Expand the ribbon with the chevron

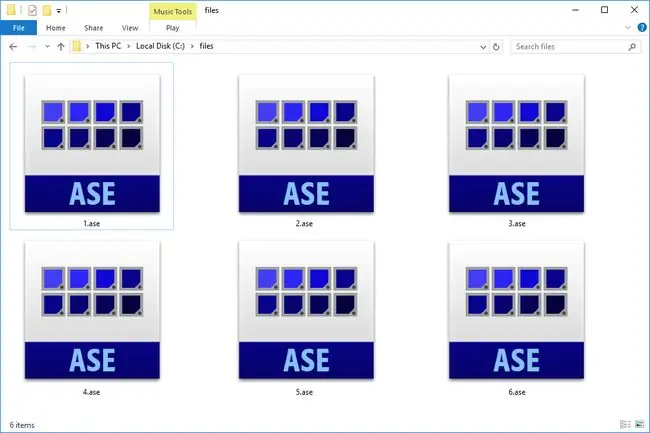tap(628, 28)
